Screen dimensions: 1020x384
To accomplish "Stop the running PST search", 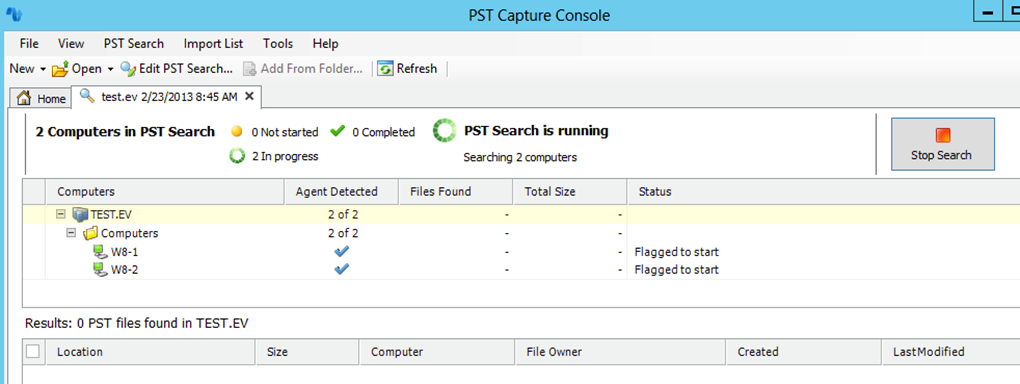I will [942, 144].
